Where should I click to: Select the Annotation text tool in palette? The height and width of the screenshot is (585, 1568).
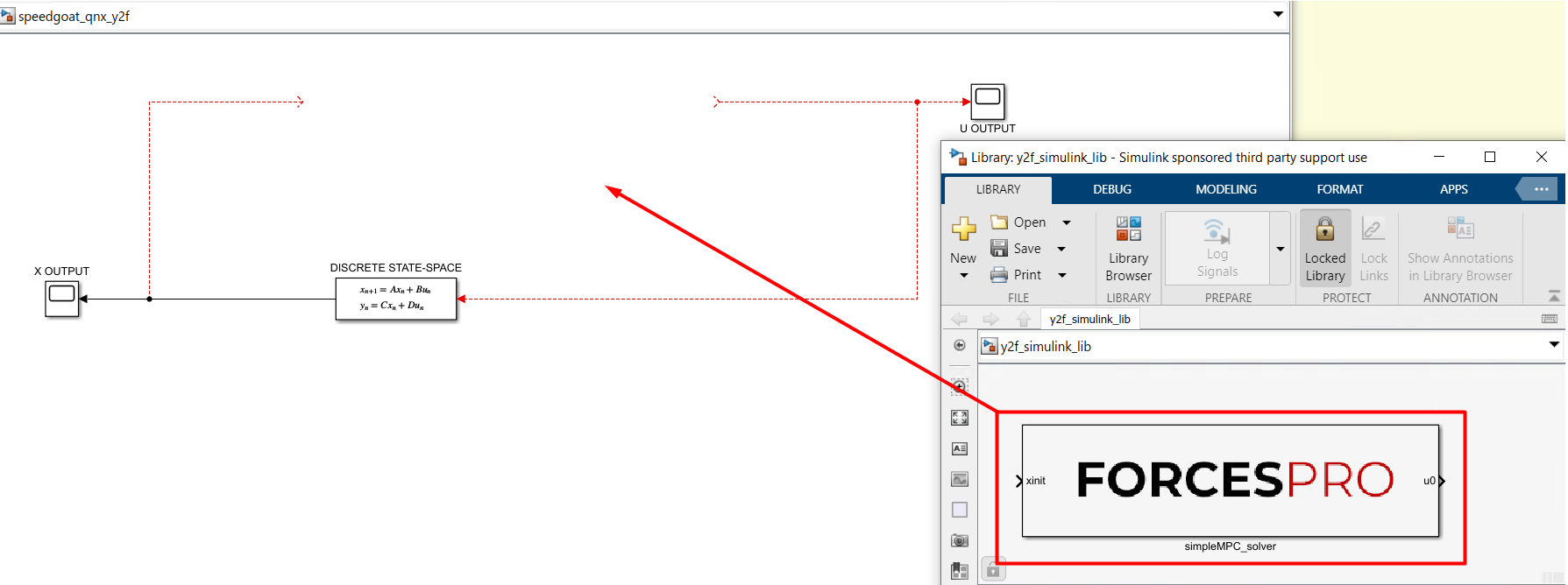click(x=960, y=448)
